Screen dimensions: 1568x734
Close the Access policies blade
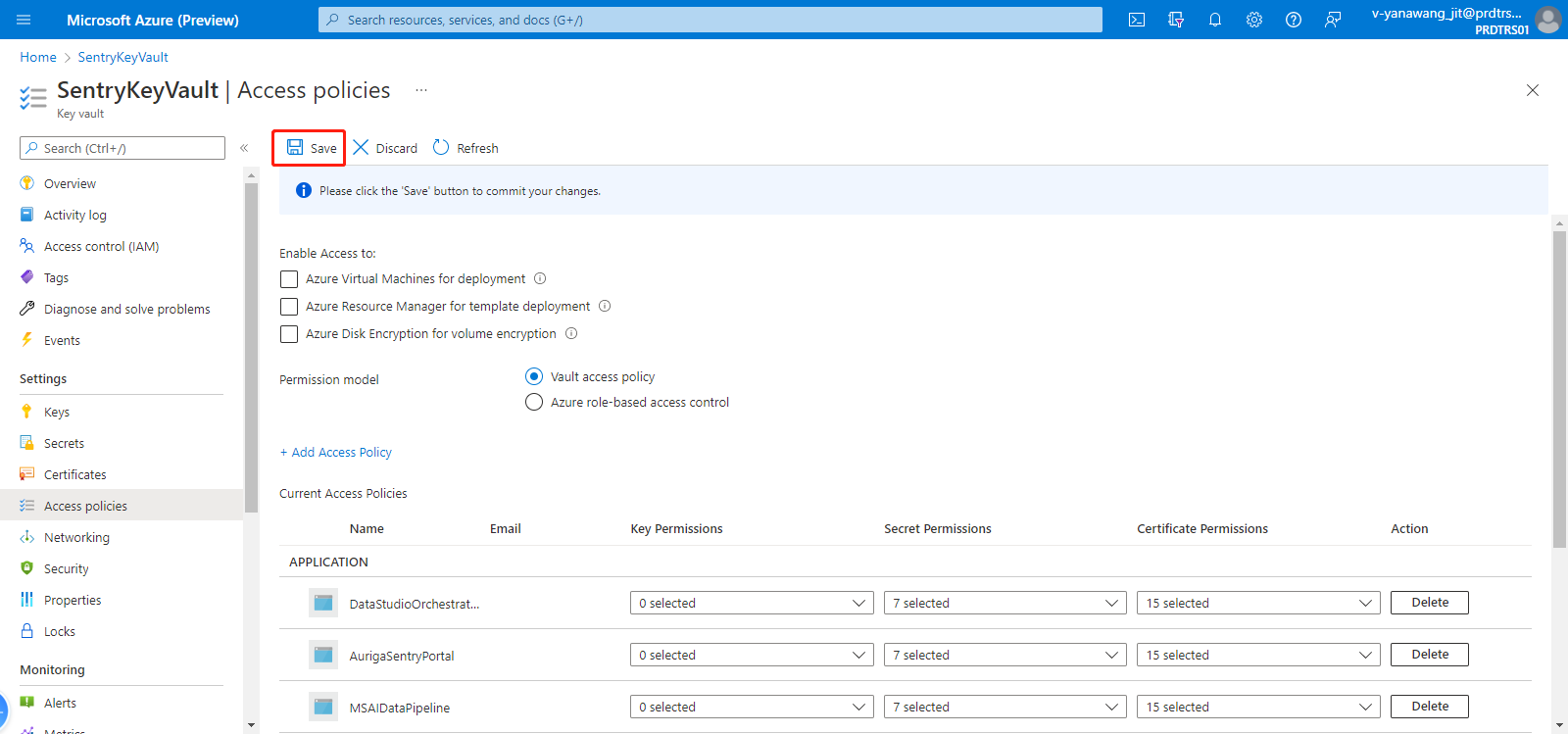pos(1533,90)
